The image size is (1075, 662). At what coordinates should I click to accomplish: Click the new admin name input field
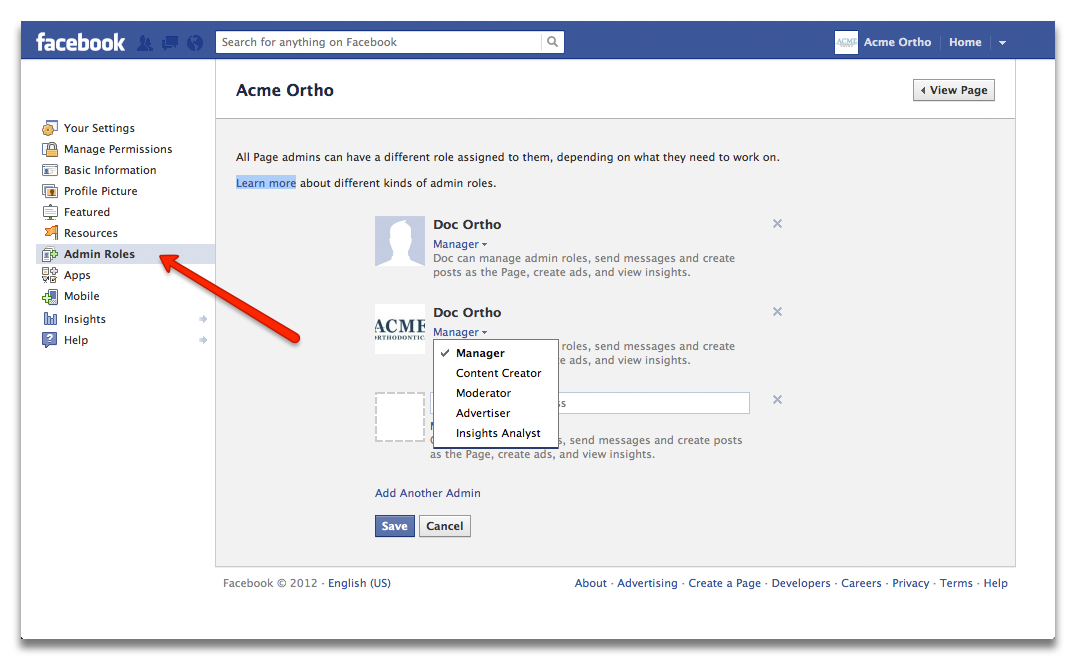590,403
